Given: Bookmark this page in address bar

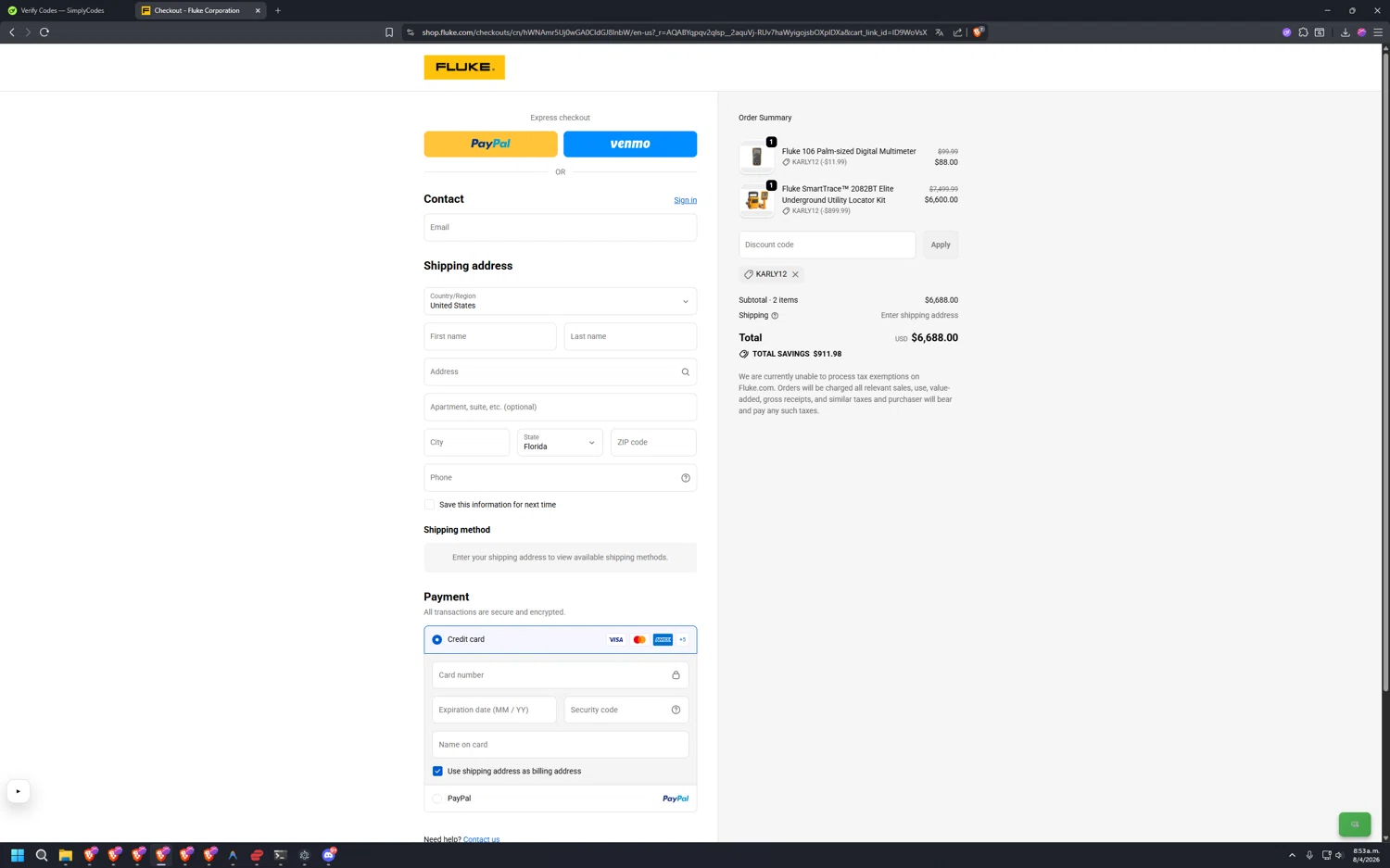Looking at the screenshot, I should [x=389, y=32].
